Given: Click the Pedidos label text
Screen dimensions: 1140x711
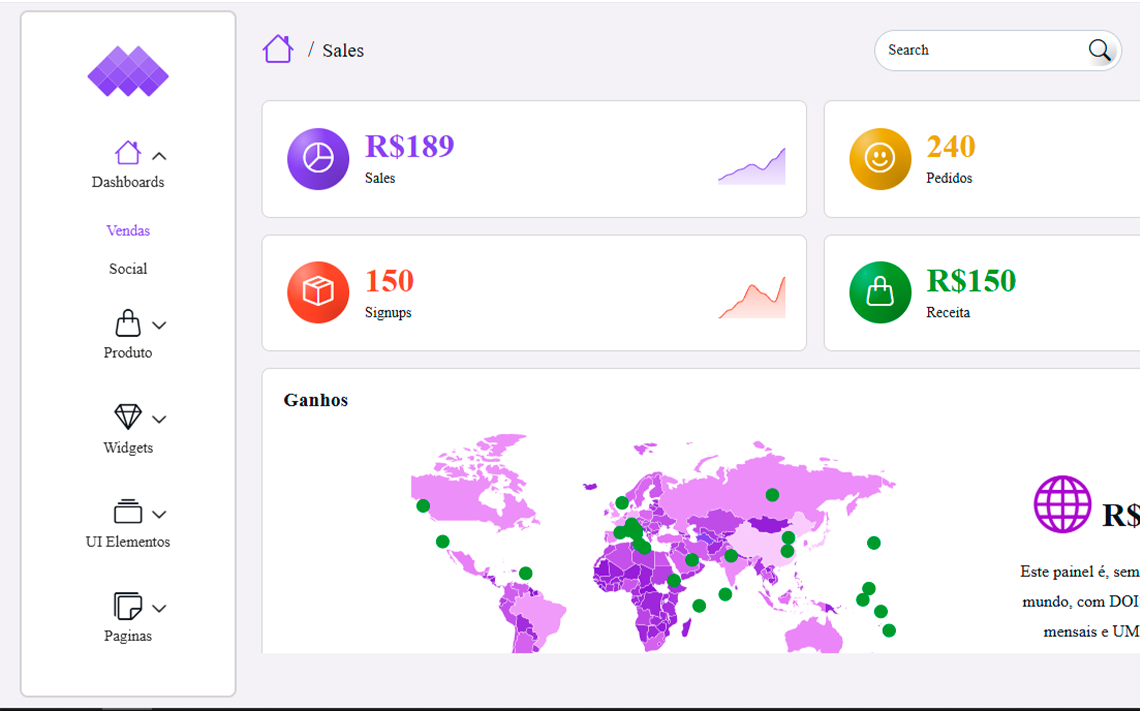Looking at the screenshot, I should [x=950, y=178].
